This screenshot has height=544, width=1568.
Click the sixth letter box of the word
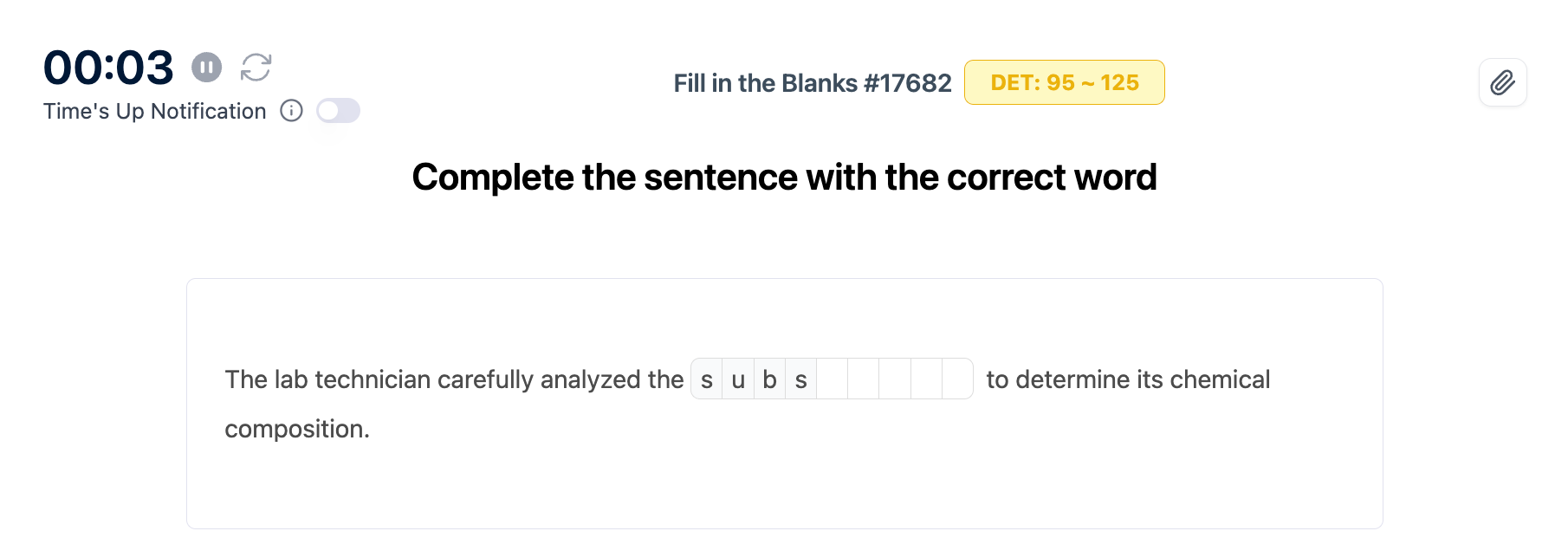864,379
